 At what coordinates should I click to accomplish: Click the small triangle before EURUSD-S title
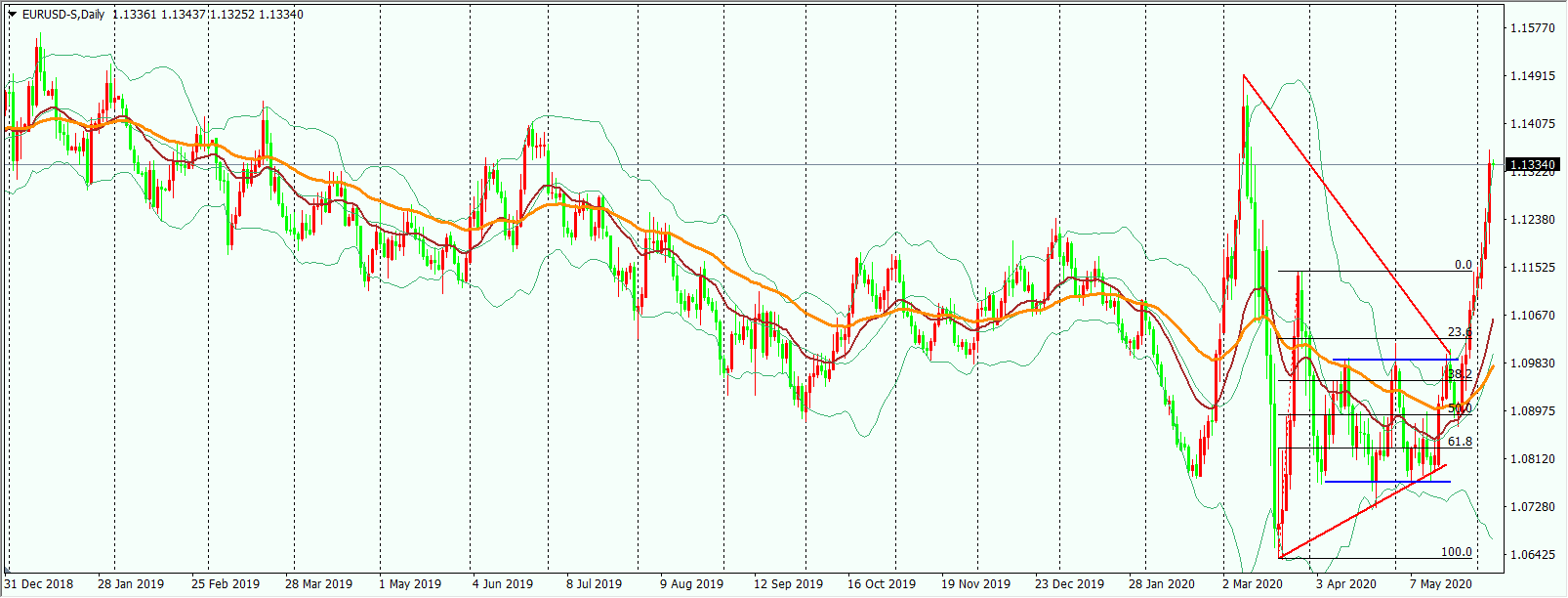[x=12, y=15]
